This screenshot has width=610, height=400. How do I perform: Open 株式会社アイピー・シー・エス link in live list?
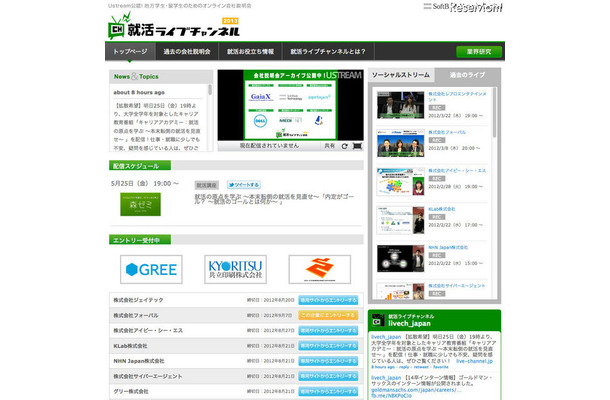(x=457, y=170)
